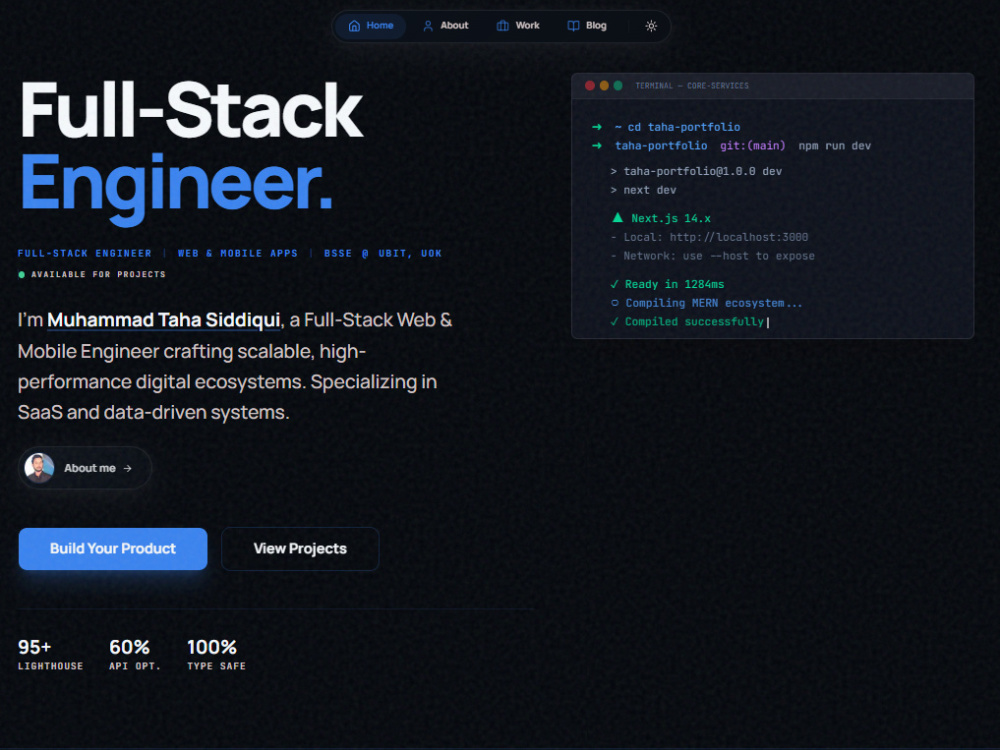
Task: Click the open book icon beside Blog
Action: (573, 26)
